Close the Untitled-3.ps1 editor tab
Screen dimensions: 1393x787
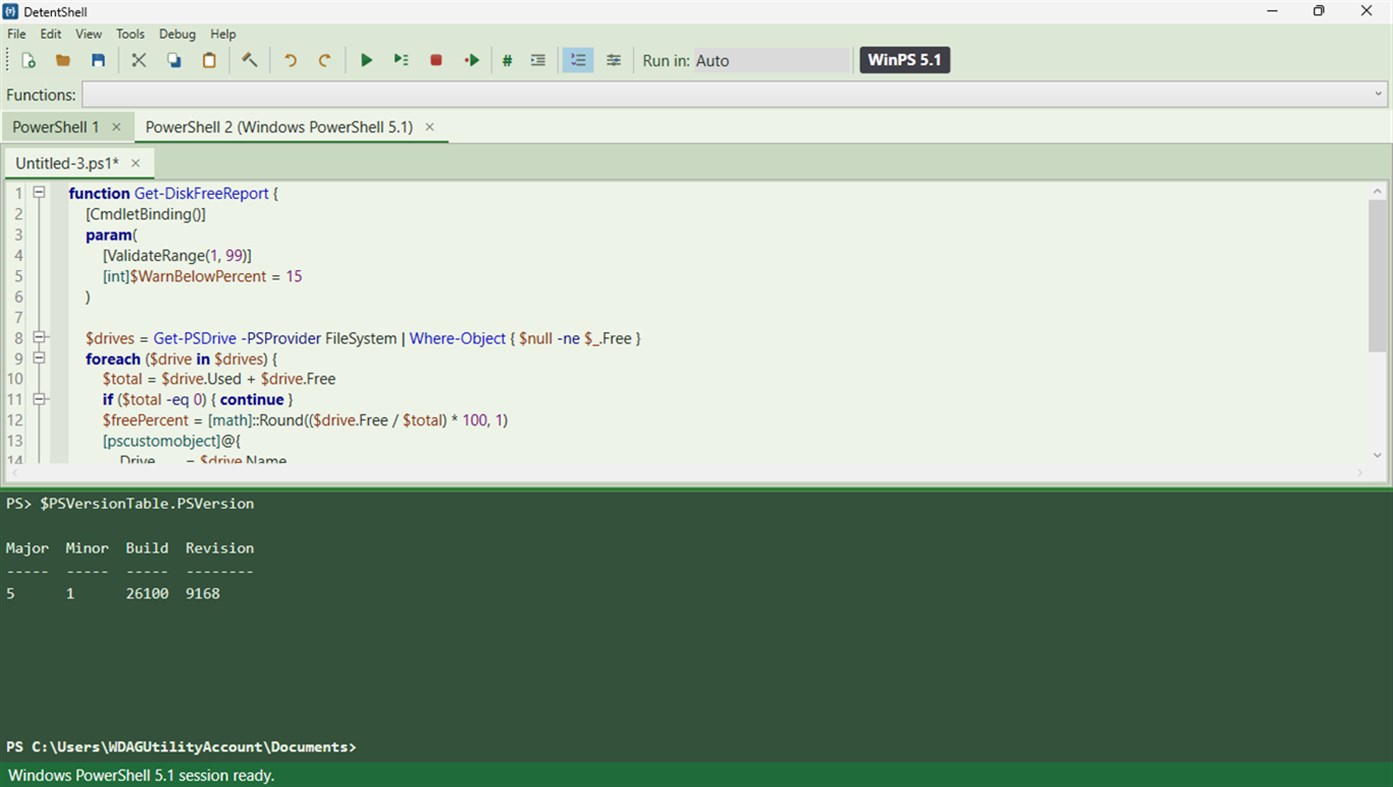136,163
